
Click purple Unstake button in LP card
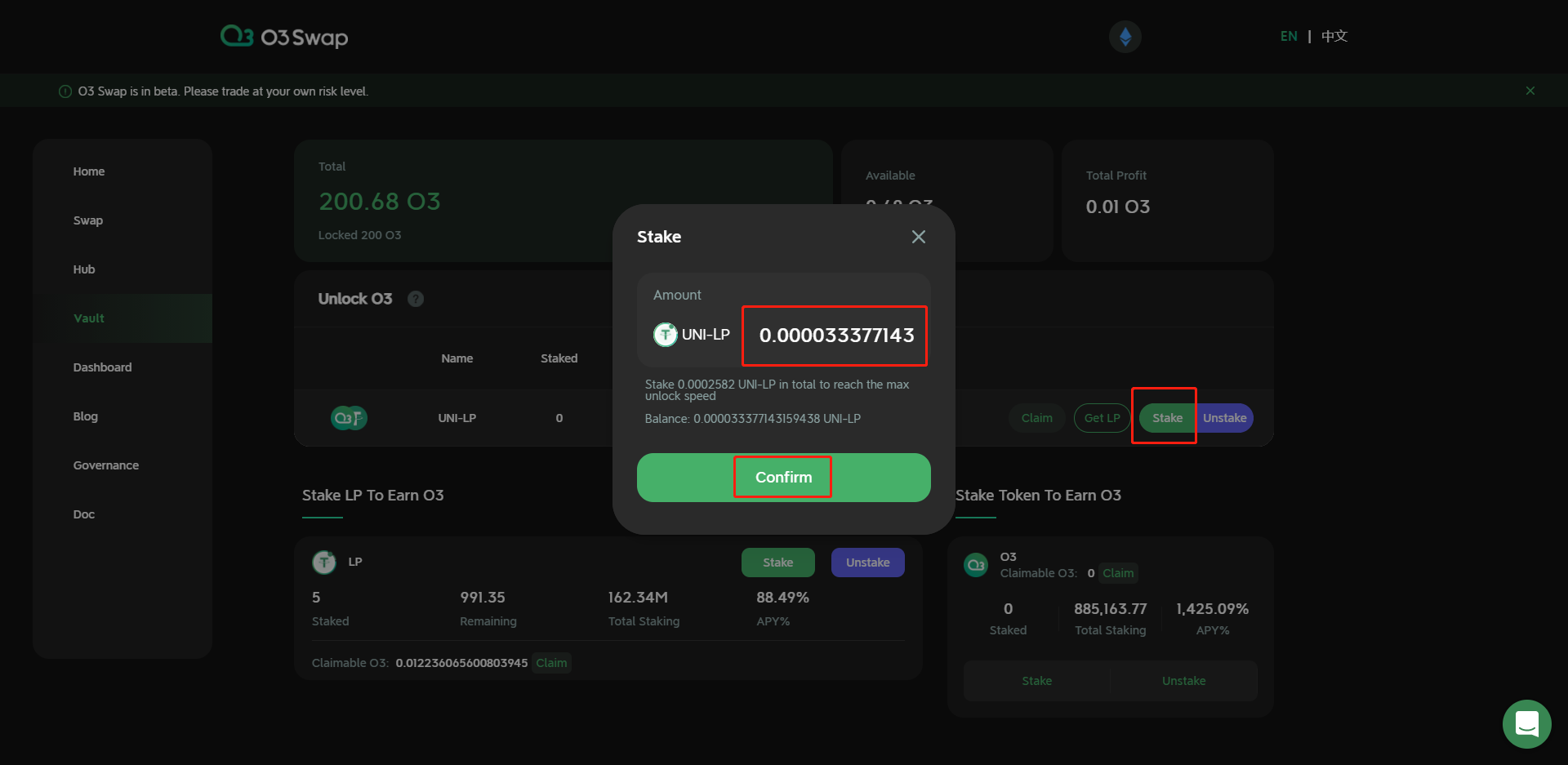[868, 563]
